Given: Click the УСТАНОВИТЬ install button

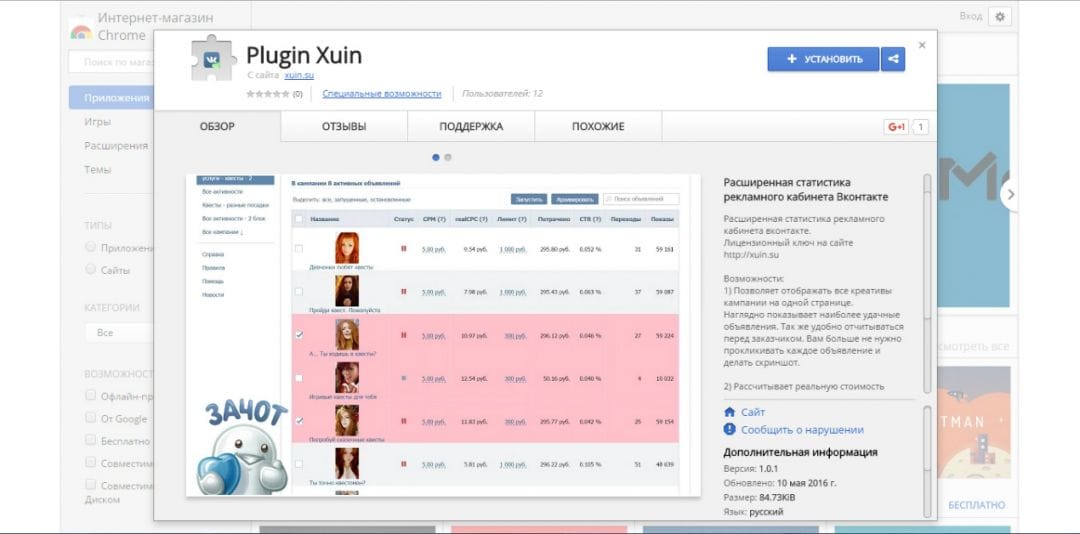Looking at the screenshot, I should [x=823, y=59].
